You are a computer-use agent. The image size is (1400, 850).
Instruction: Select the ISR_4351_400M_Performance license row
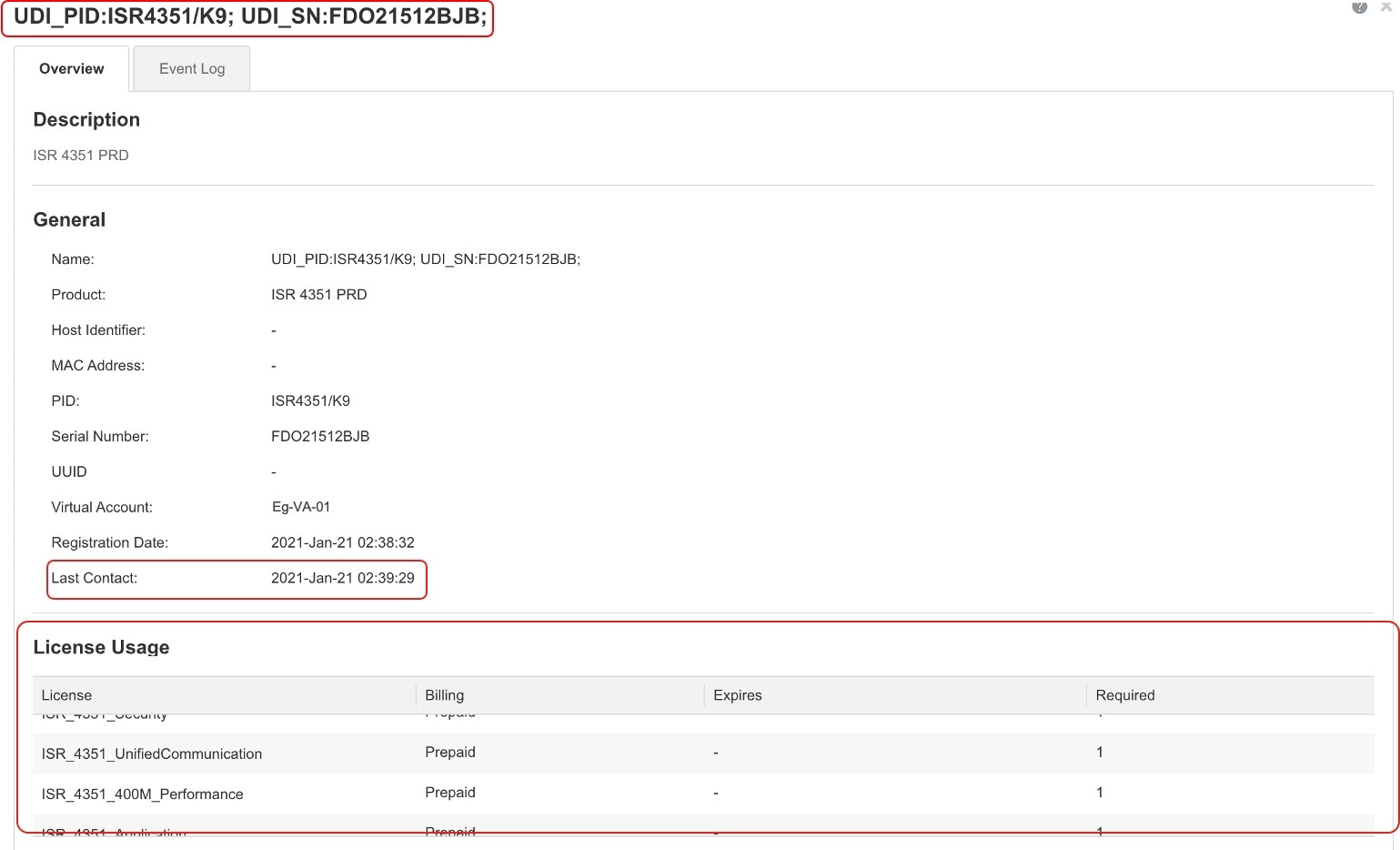coord(703,794)
